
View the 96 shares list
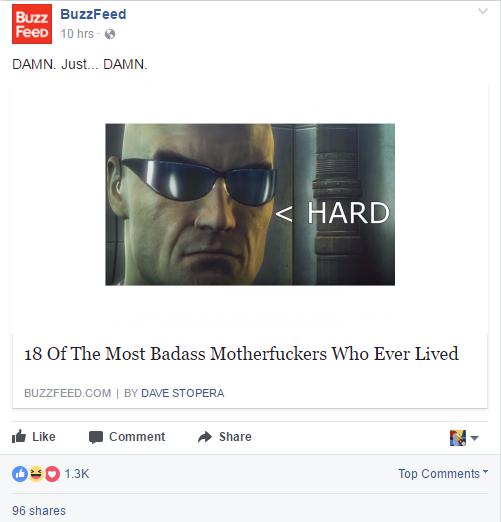point(39,511)
